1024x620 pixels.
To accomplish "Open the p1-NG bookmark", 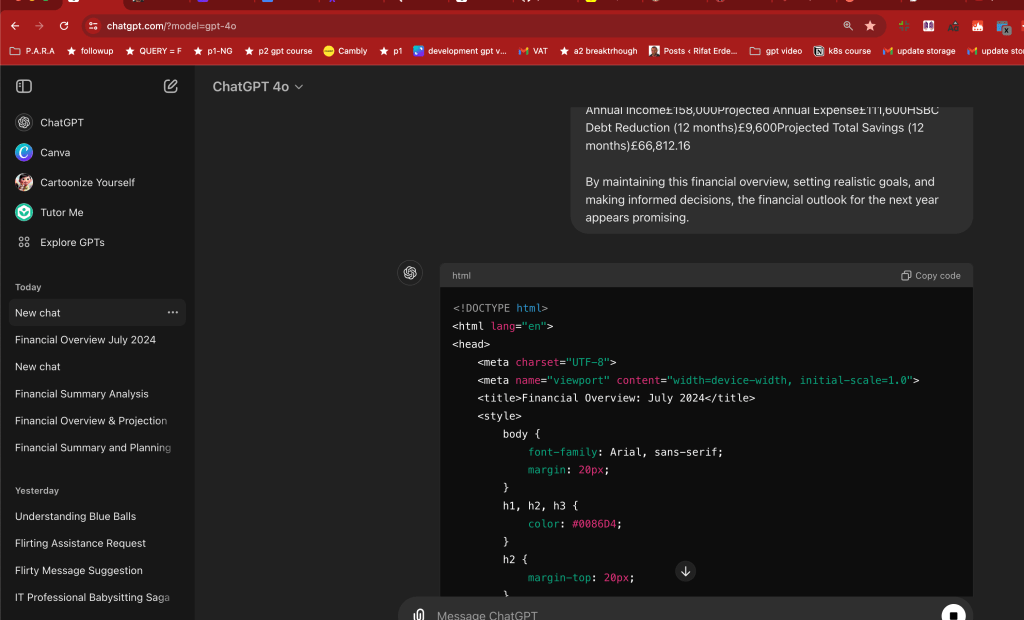I will [213, 51].
